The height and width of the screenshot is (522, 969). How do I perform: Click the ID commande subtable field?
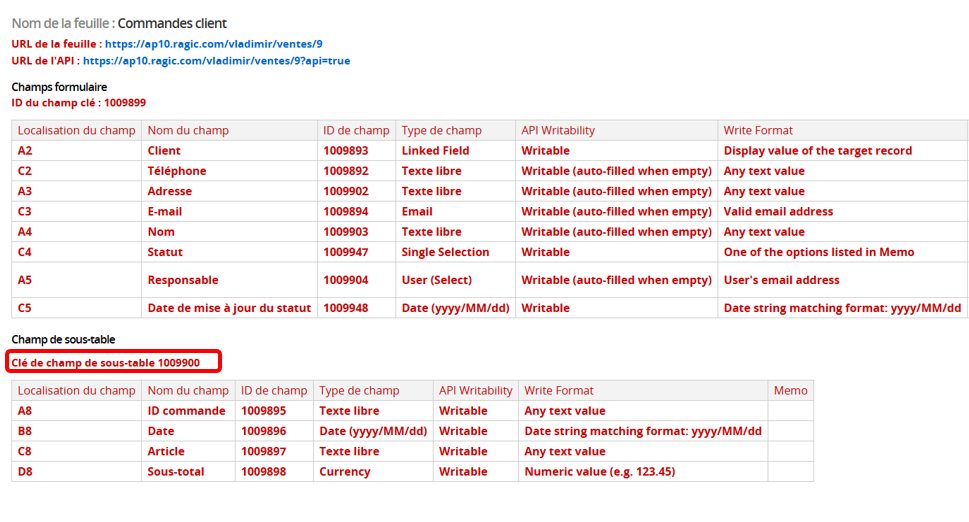[x=186, y=411]
